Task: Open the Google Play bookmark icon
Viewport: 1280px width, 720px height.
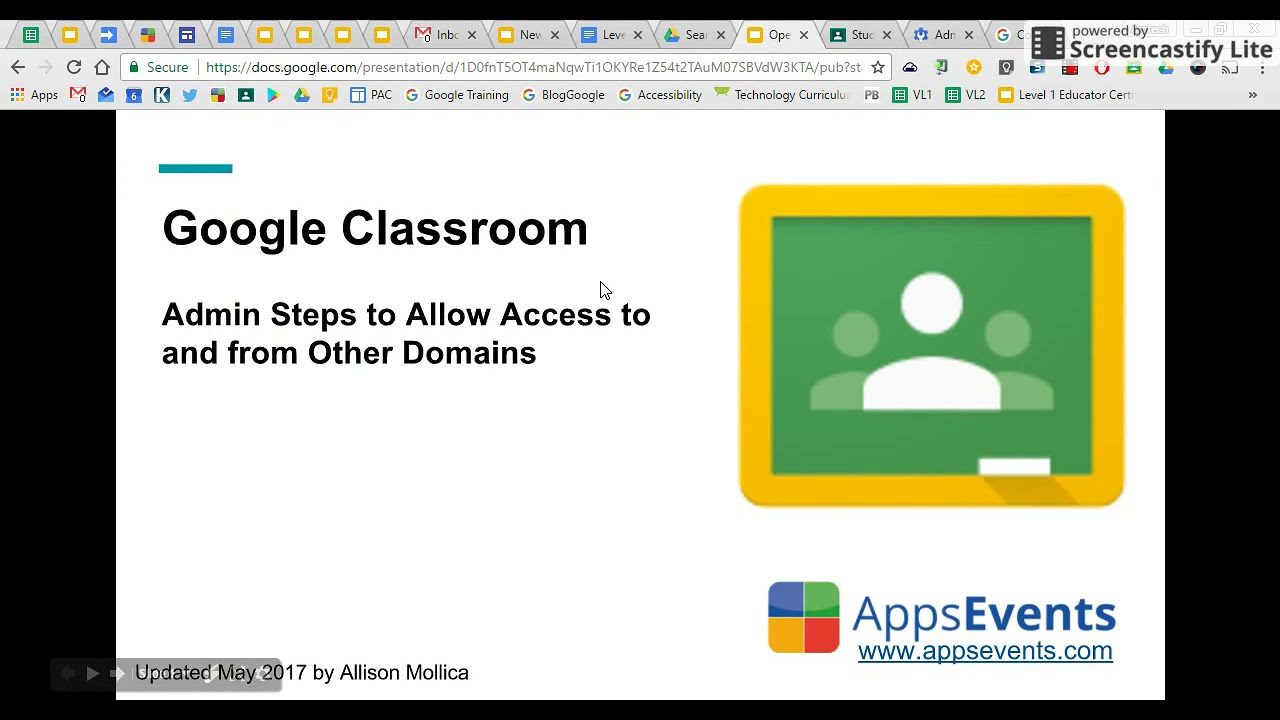Action: [x=273, y=95]
